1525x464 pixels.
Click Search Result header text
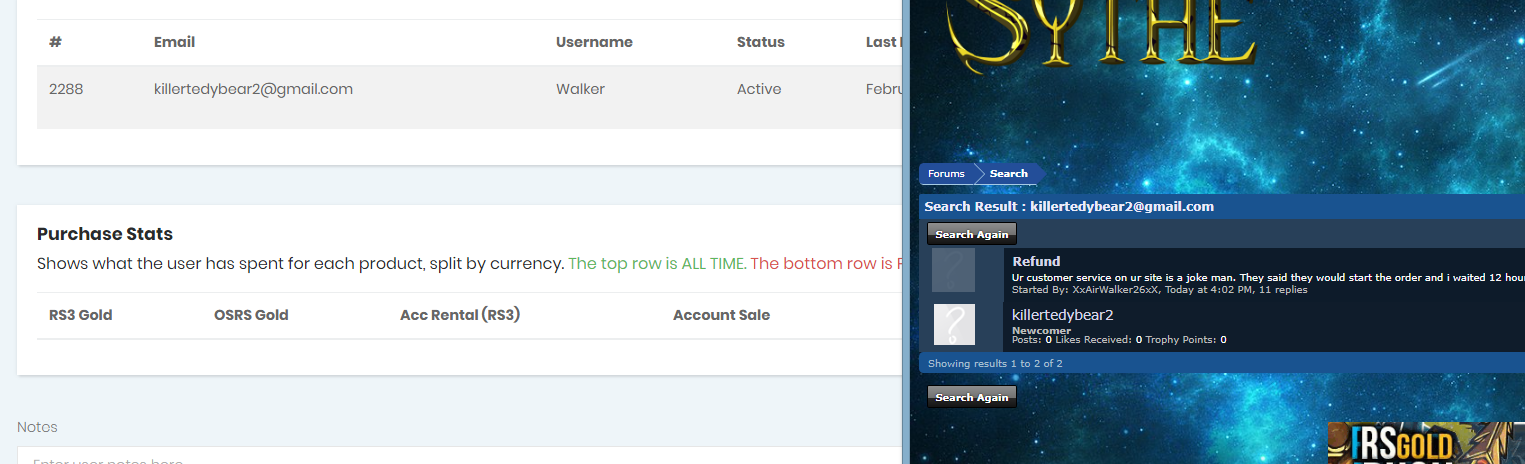[x=1069, y=207]
